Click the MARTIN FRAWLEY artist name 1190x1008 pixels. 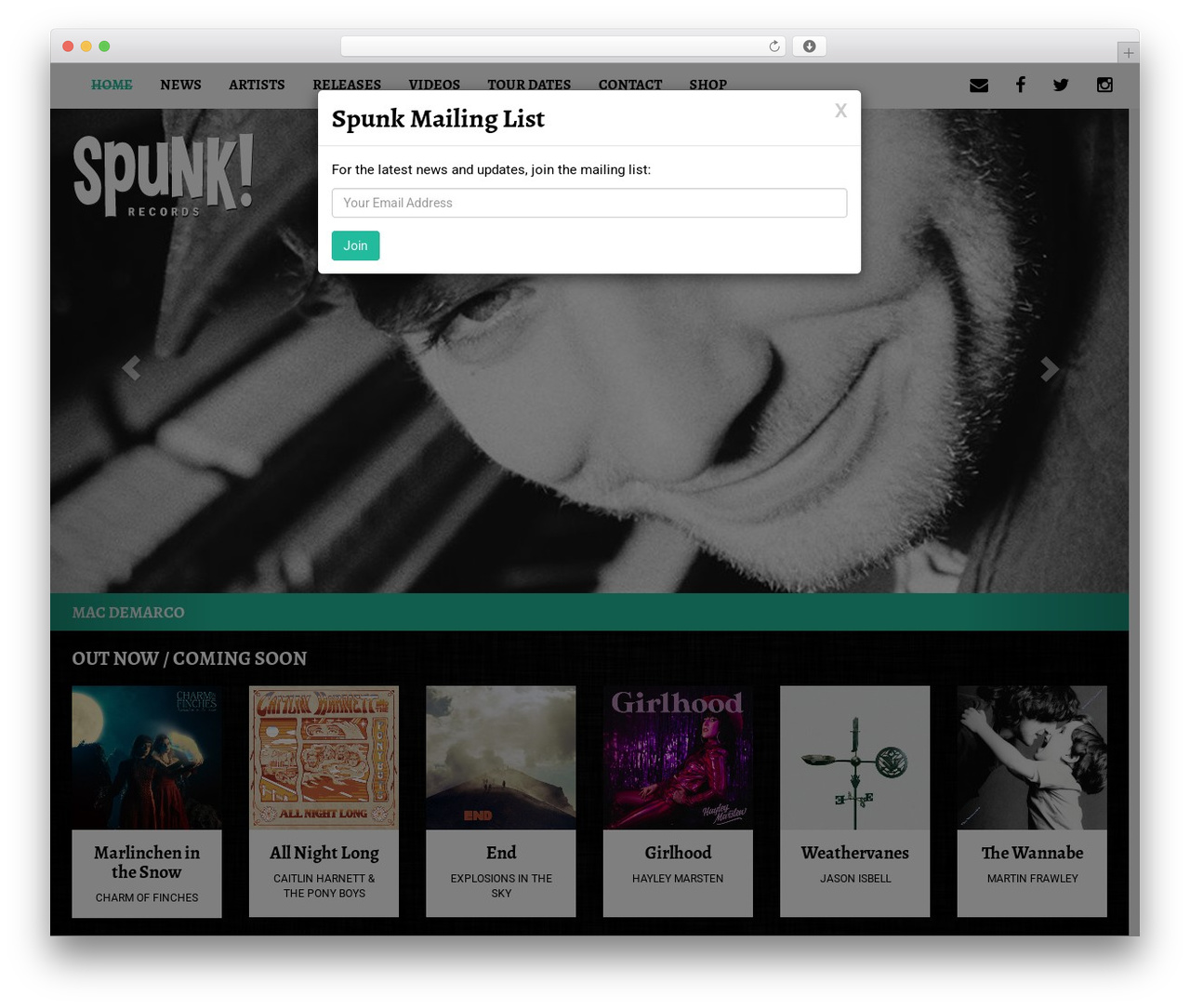click(1032, 878)
